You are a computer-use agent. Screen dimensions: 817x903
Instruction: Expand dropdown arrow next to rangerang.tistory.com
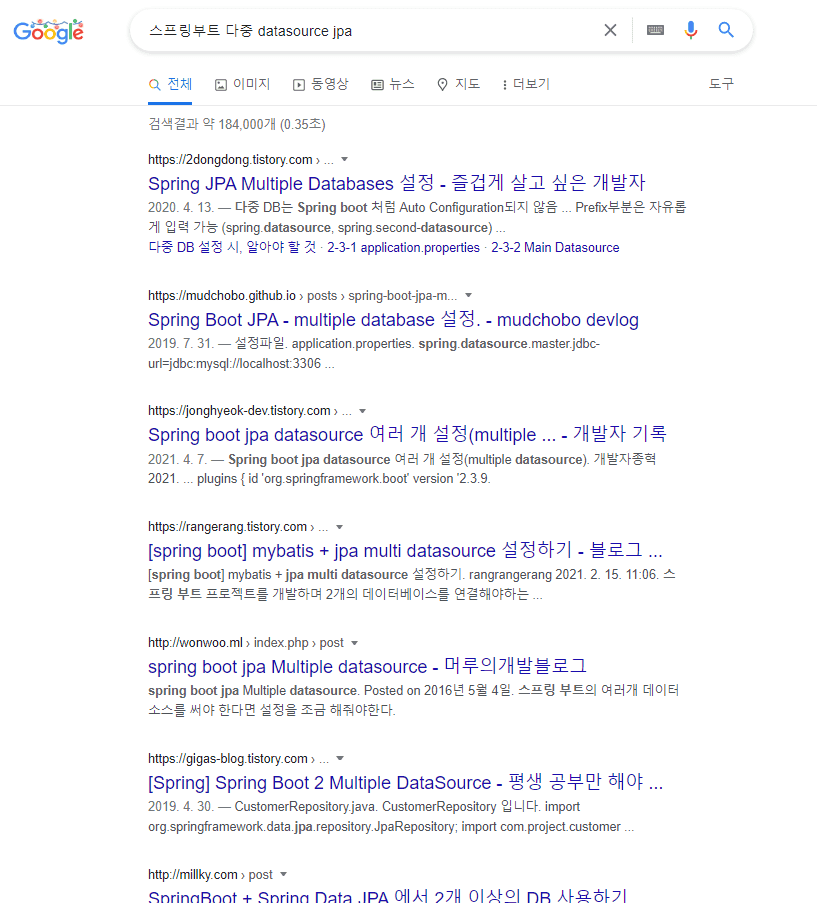[x=339, y=528]
